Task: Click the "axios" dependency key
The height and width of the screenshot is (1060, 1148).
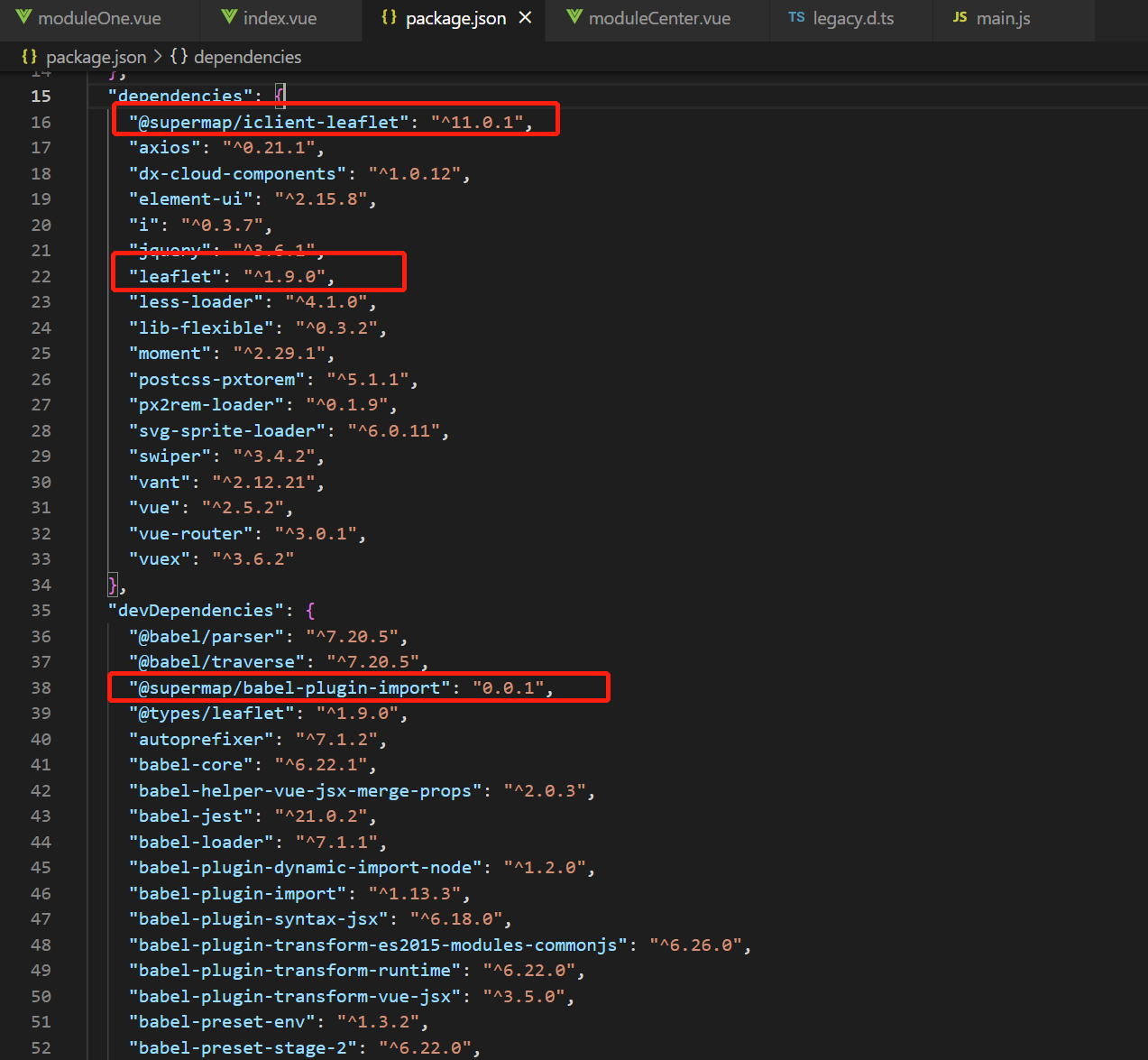Action: 165,148
